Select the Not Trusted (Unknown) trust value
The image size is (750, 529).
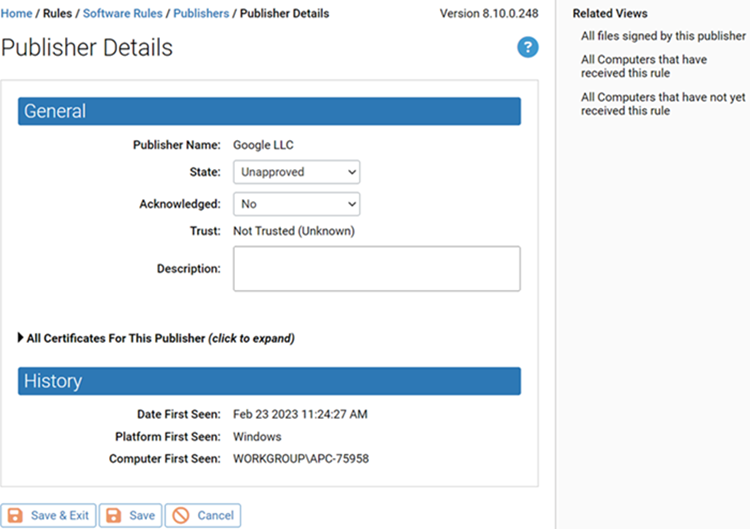click(x=294, y=231)
